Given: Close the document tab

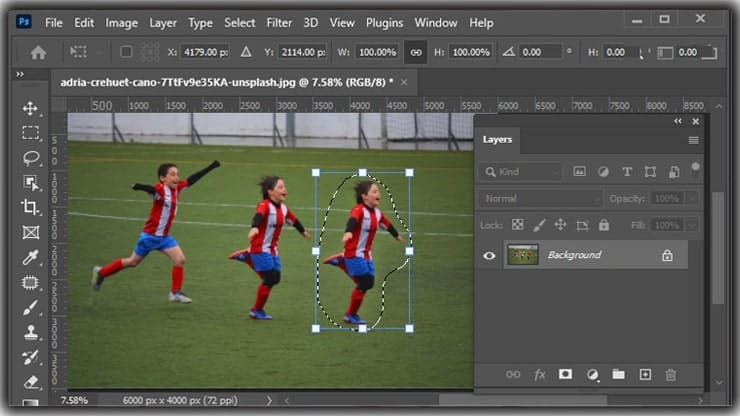Looking at the screenshot, I should tap(404, 82).
